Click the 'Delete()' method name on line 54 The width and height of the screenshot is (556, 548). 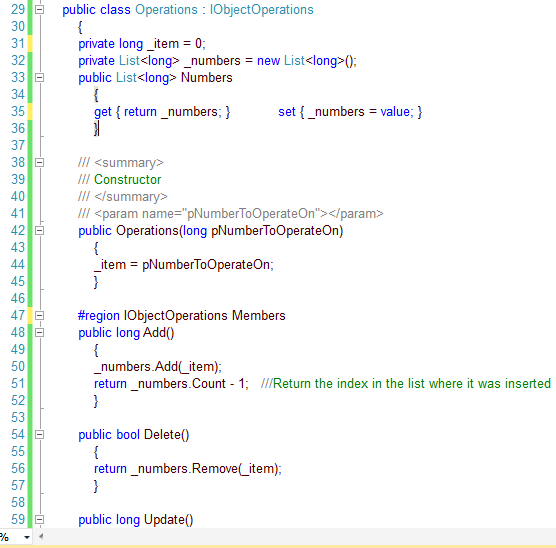167,435
